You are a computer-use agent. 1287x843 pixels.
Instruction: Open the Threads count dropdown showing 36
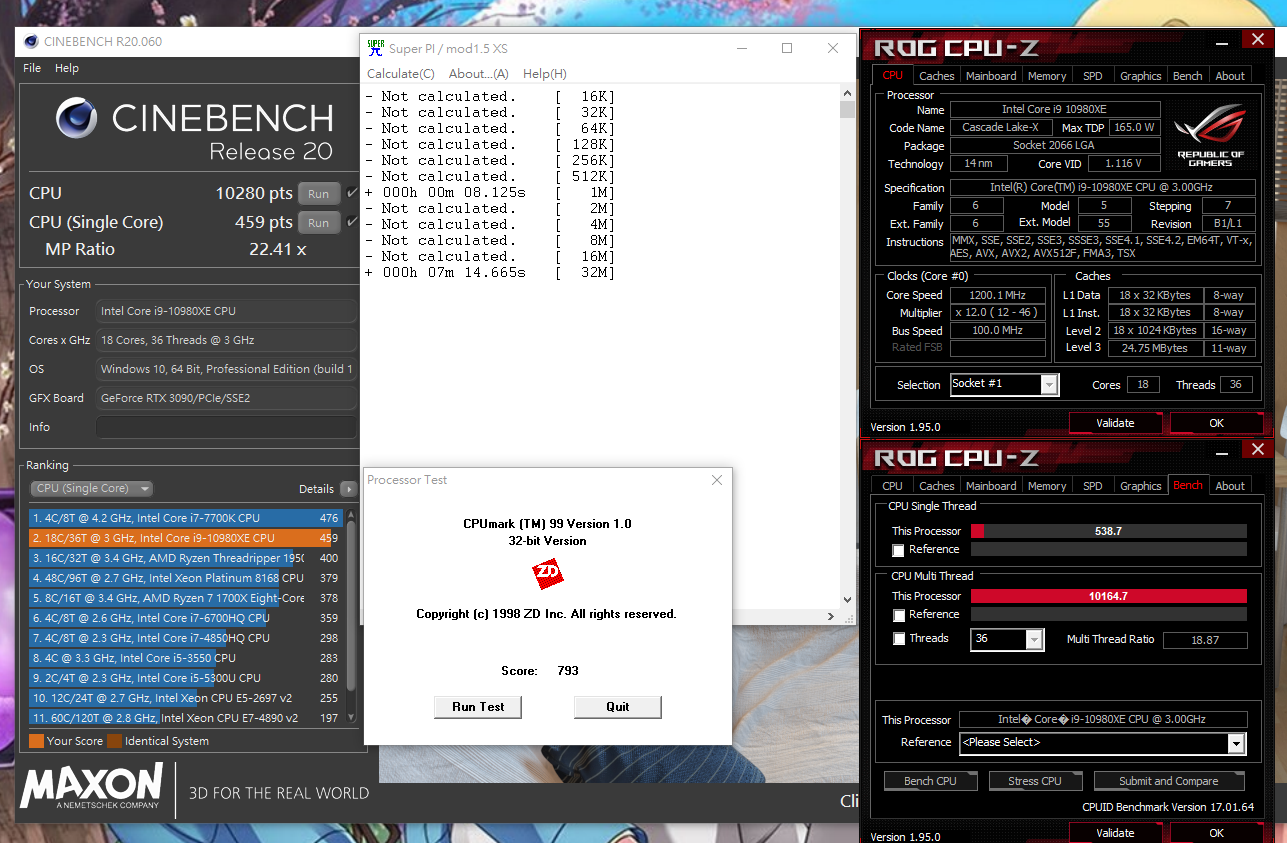click(1007, 639)
